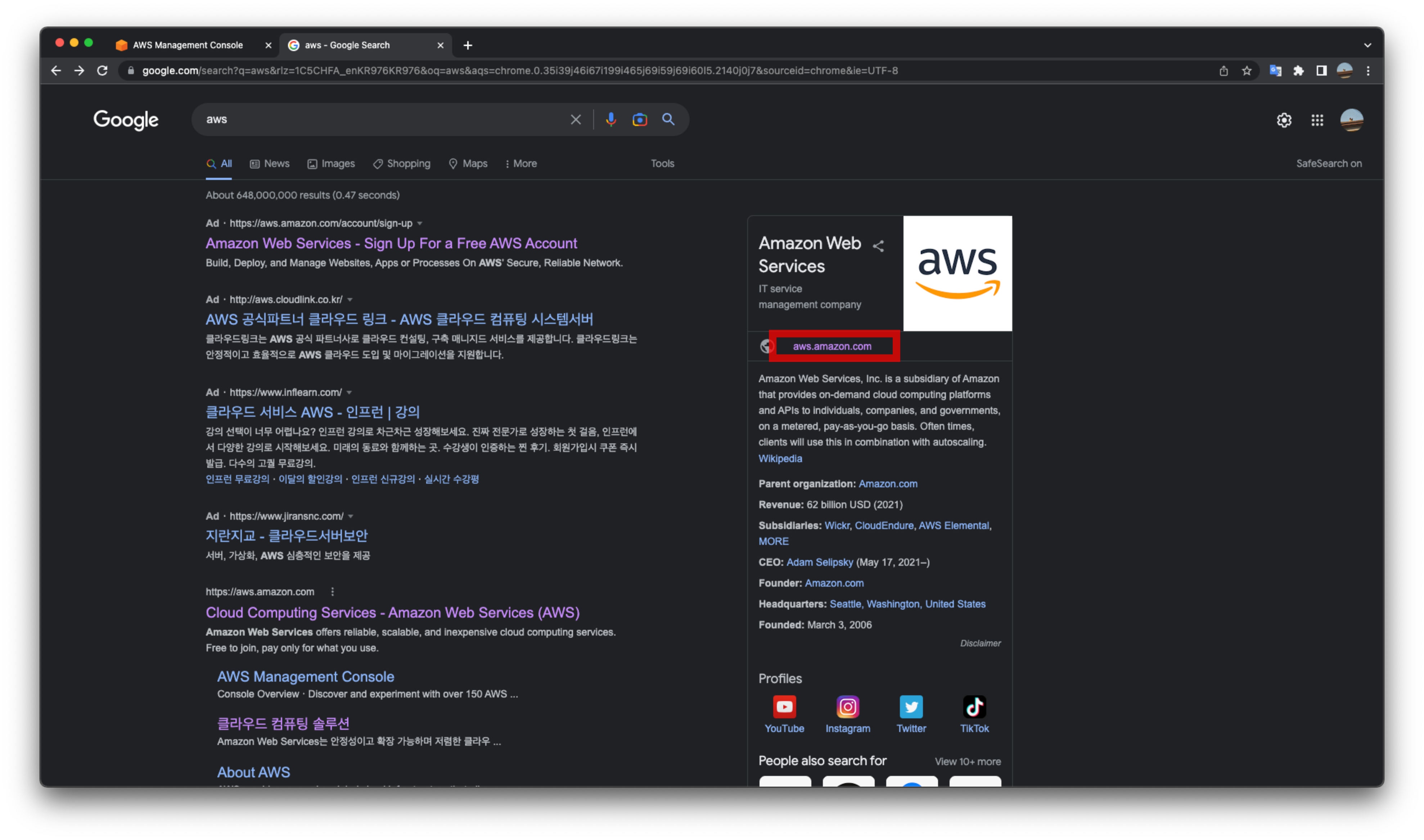Share the Amazon Web Services panel

point(878,246)
